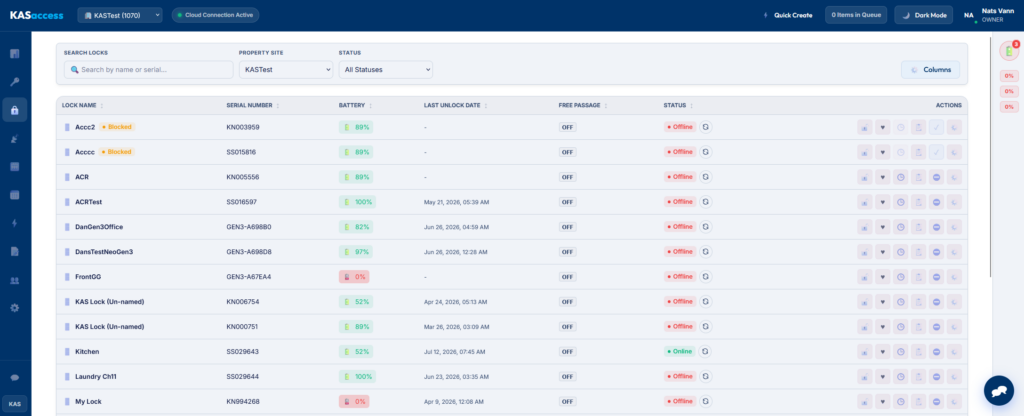Click the unlock icon for Kitchen
This screenshot has height=416, width=1024.
[x=865, y=351]
